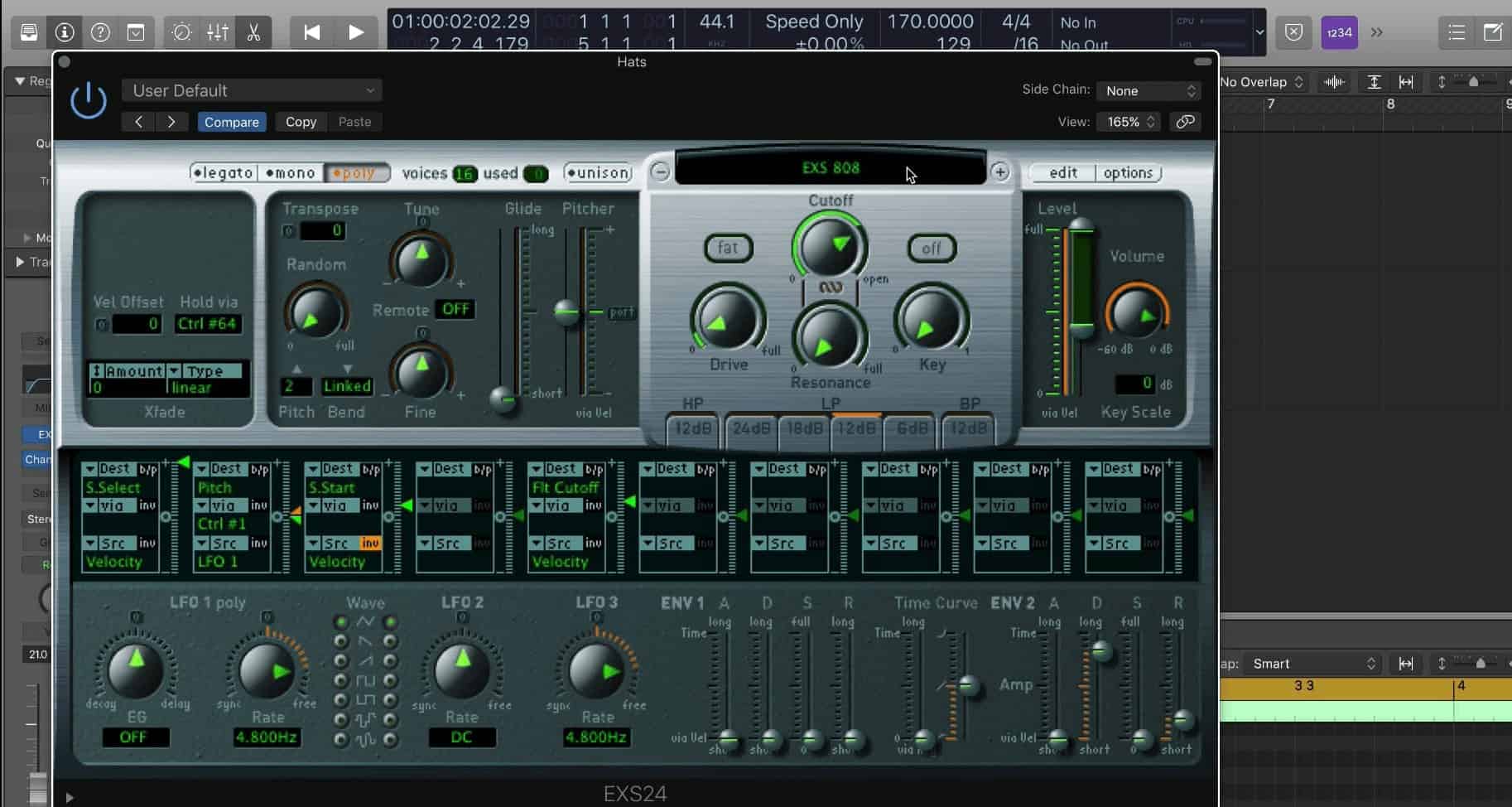Enable legato mode

pos(223,172)
